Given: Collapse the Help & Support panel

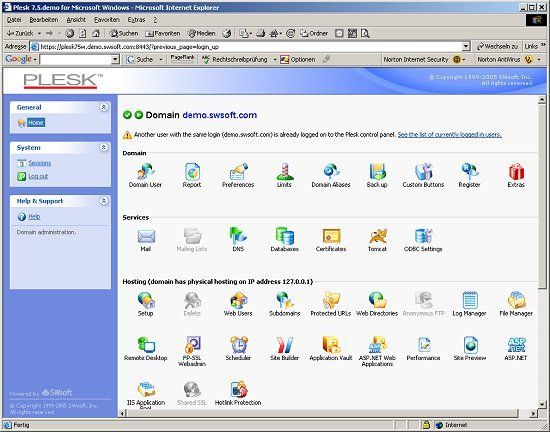Looking at the screenshot, I should coord(104,201).
